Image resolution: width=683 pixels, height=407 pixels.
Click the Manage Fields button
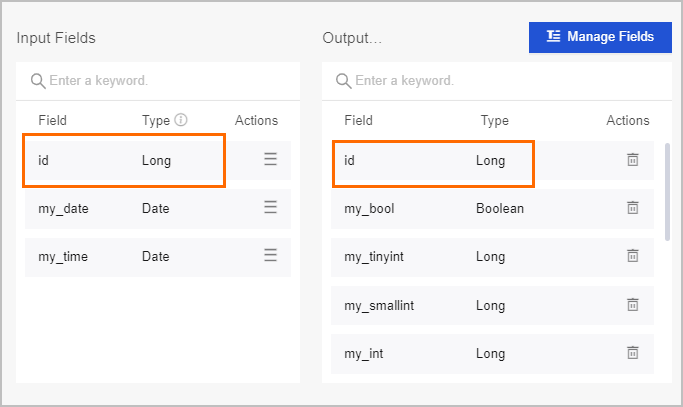click(600, 37)
